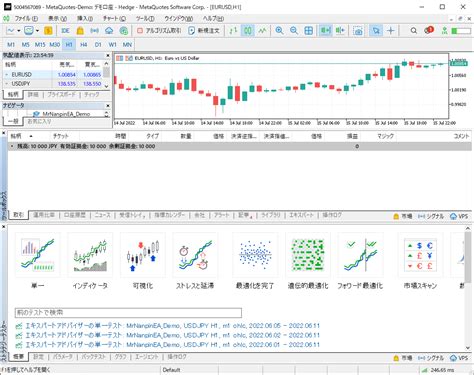Open the ファイル (File) menu

(26, 19)
